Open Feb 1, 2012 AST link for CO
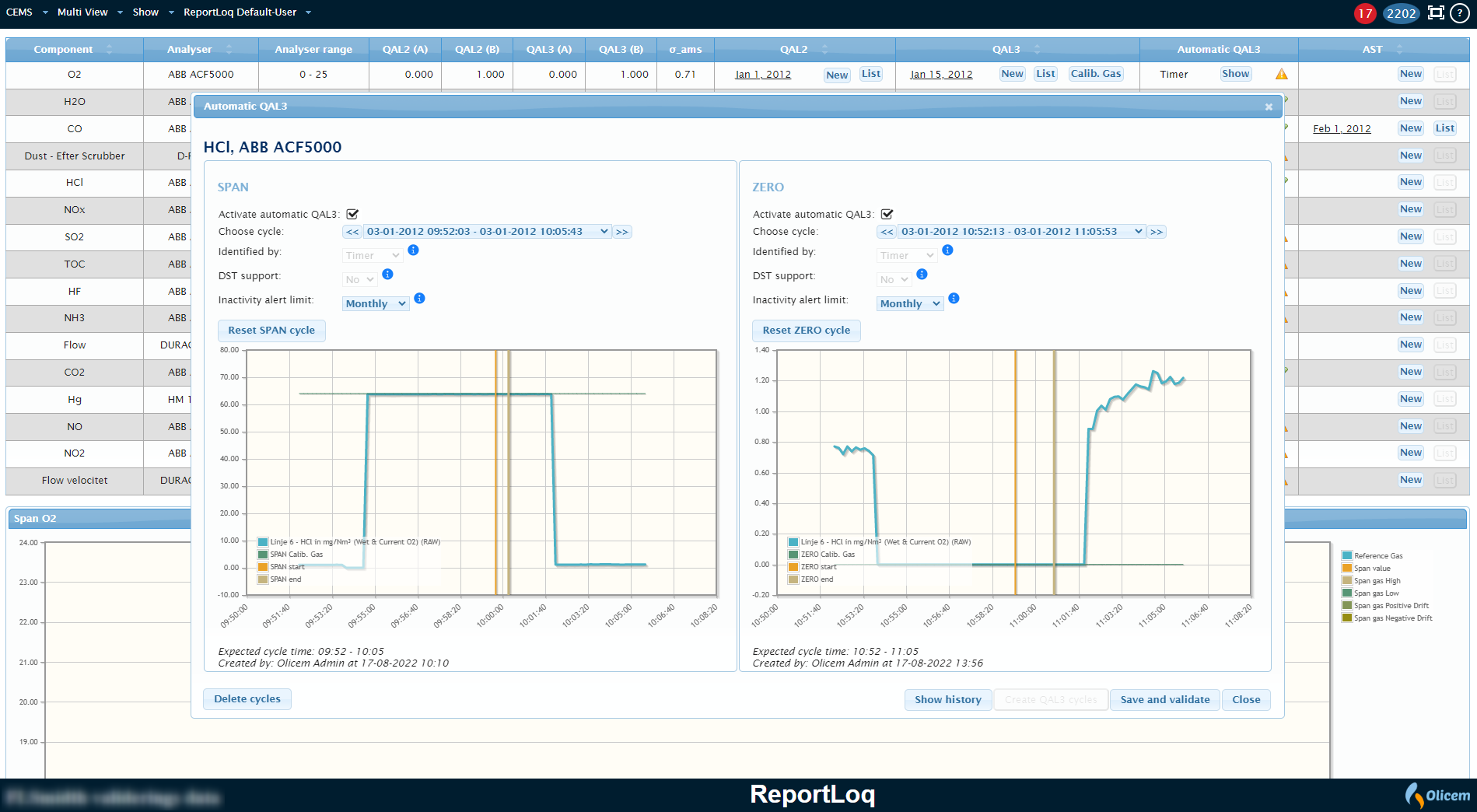 coord(1342,129)
